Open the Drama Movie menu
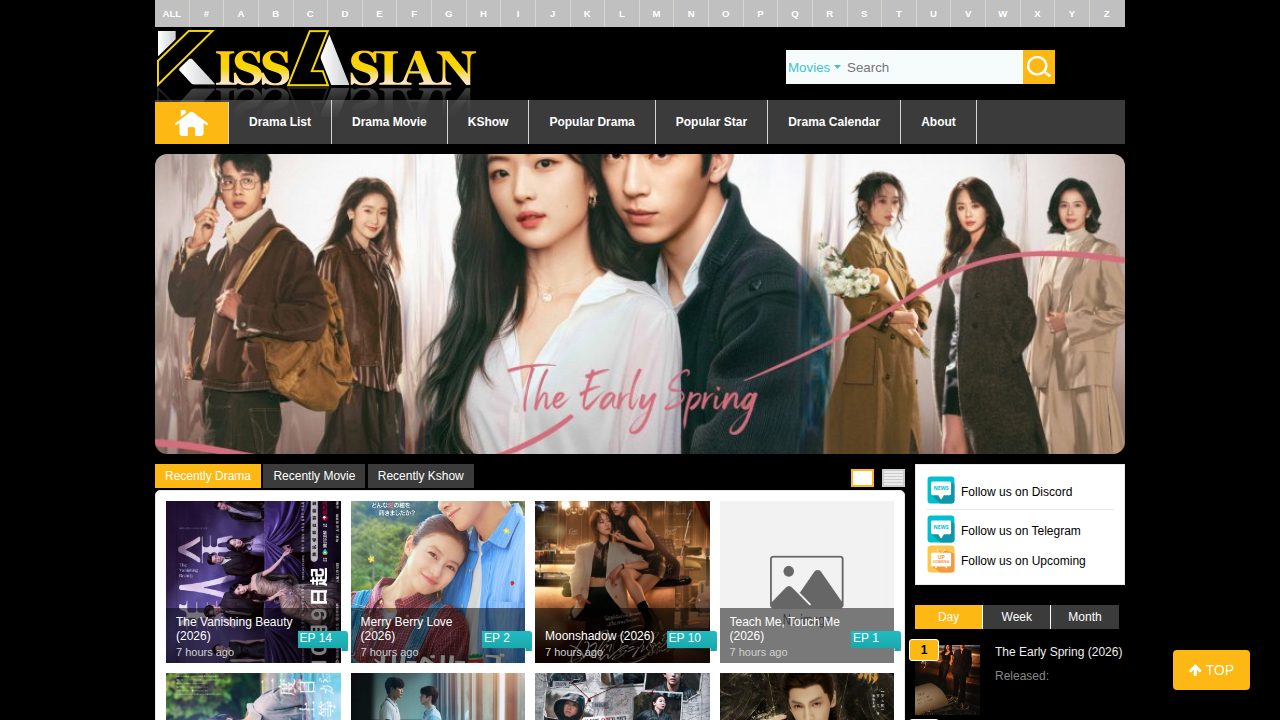Image resolution: width=1280 pixels, height=720 pixels. tap(389, 122)
